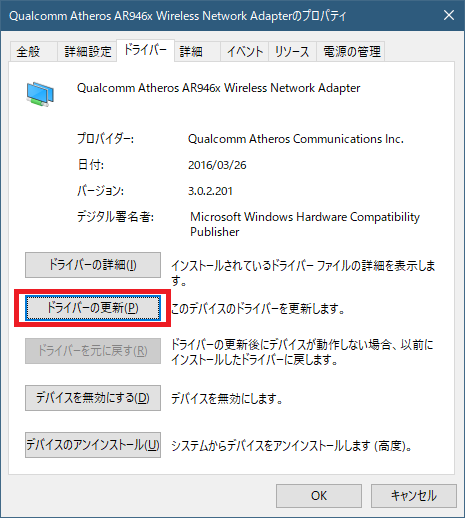The height and width of the screenshot is (518, 465).
Task: Click the デジタル署名者: label
Action: [x=115, y=217]
